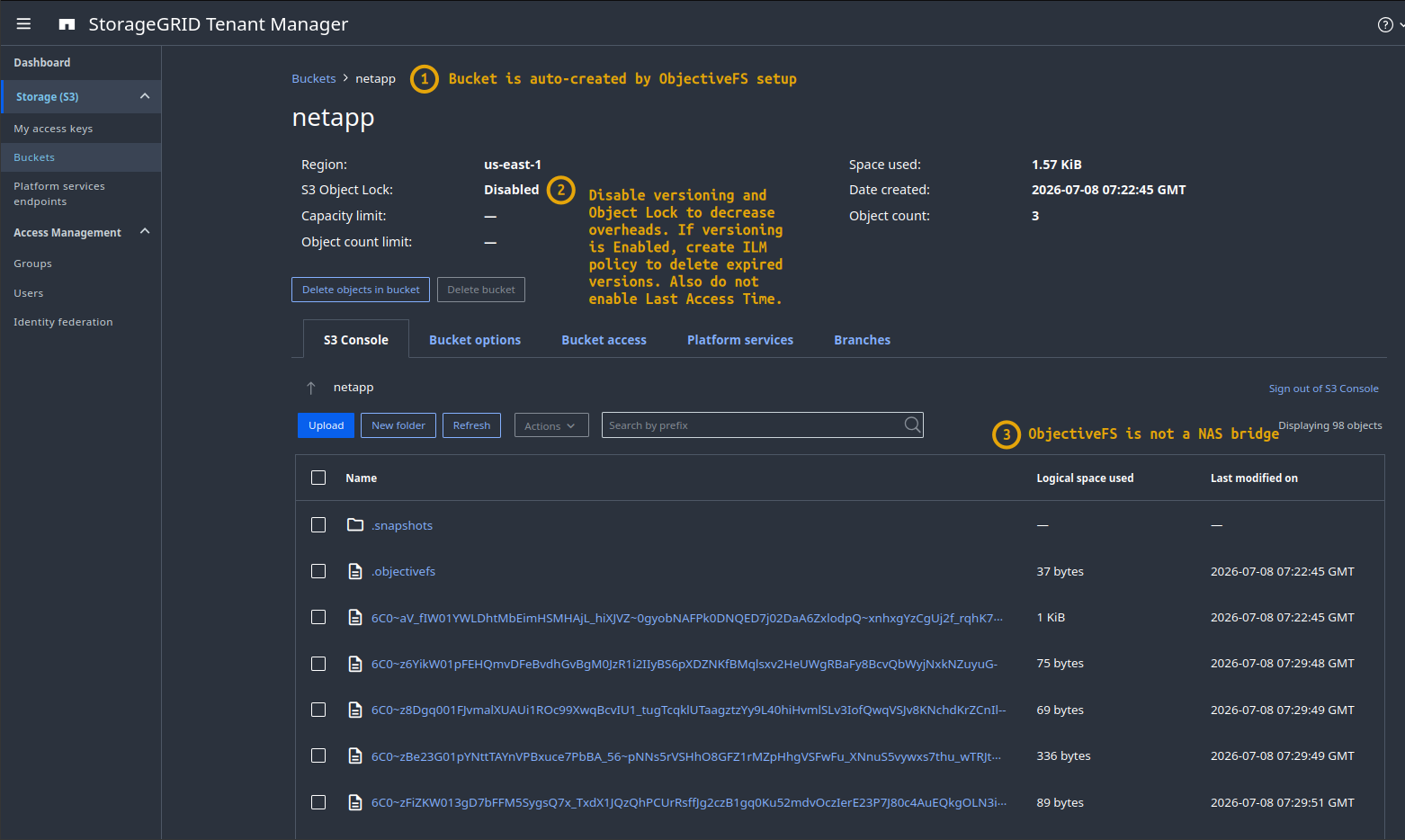1405x840 pixels.
Task: Tick checkbox for 6C0~zFiZKW013 object
Action: (318, 802)
